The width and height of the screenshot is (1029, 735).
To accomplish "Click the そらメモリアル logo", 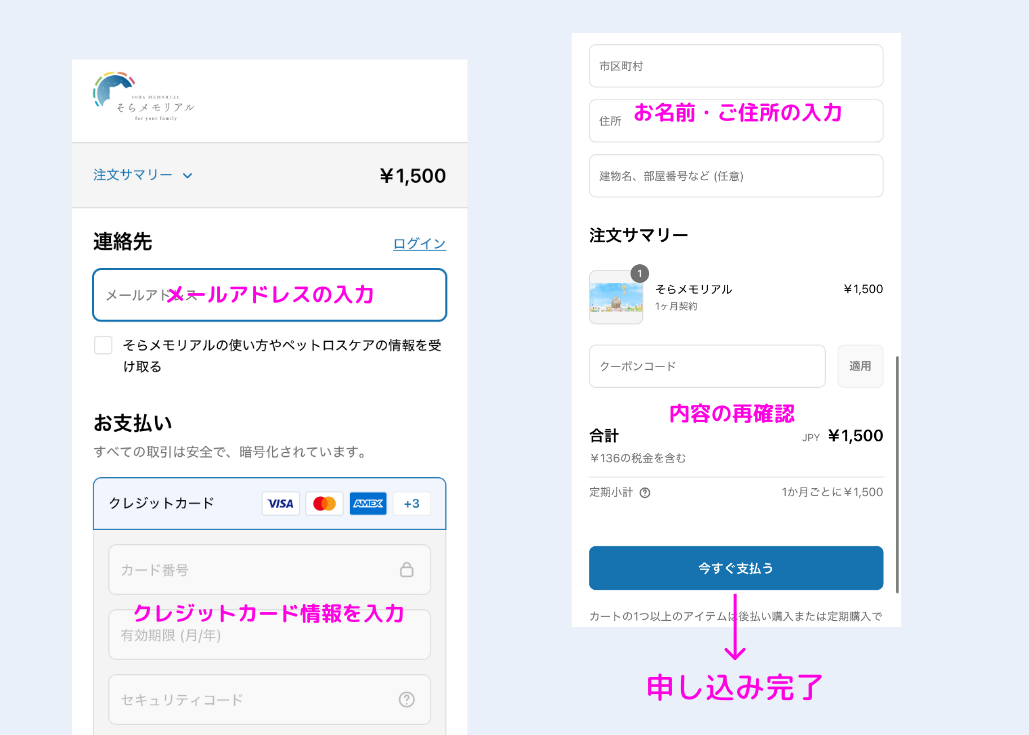I will 143,98.
